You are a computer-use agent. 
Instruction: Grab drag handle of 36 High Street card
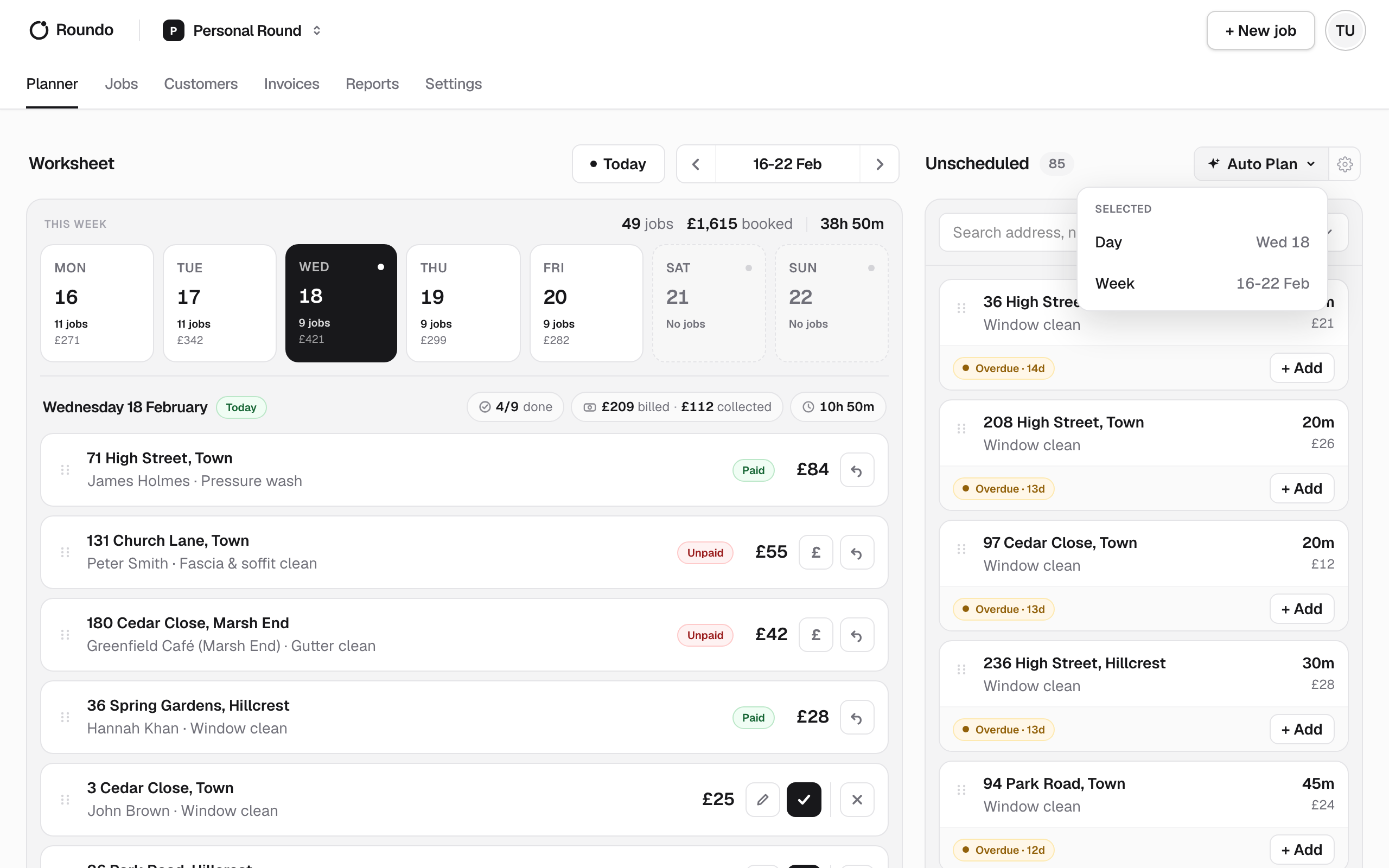click(961, 309)
